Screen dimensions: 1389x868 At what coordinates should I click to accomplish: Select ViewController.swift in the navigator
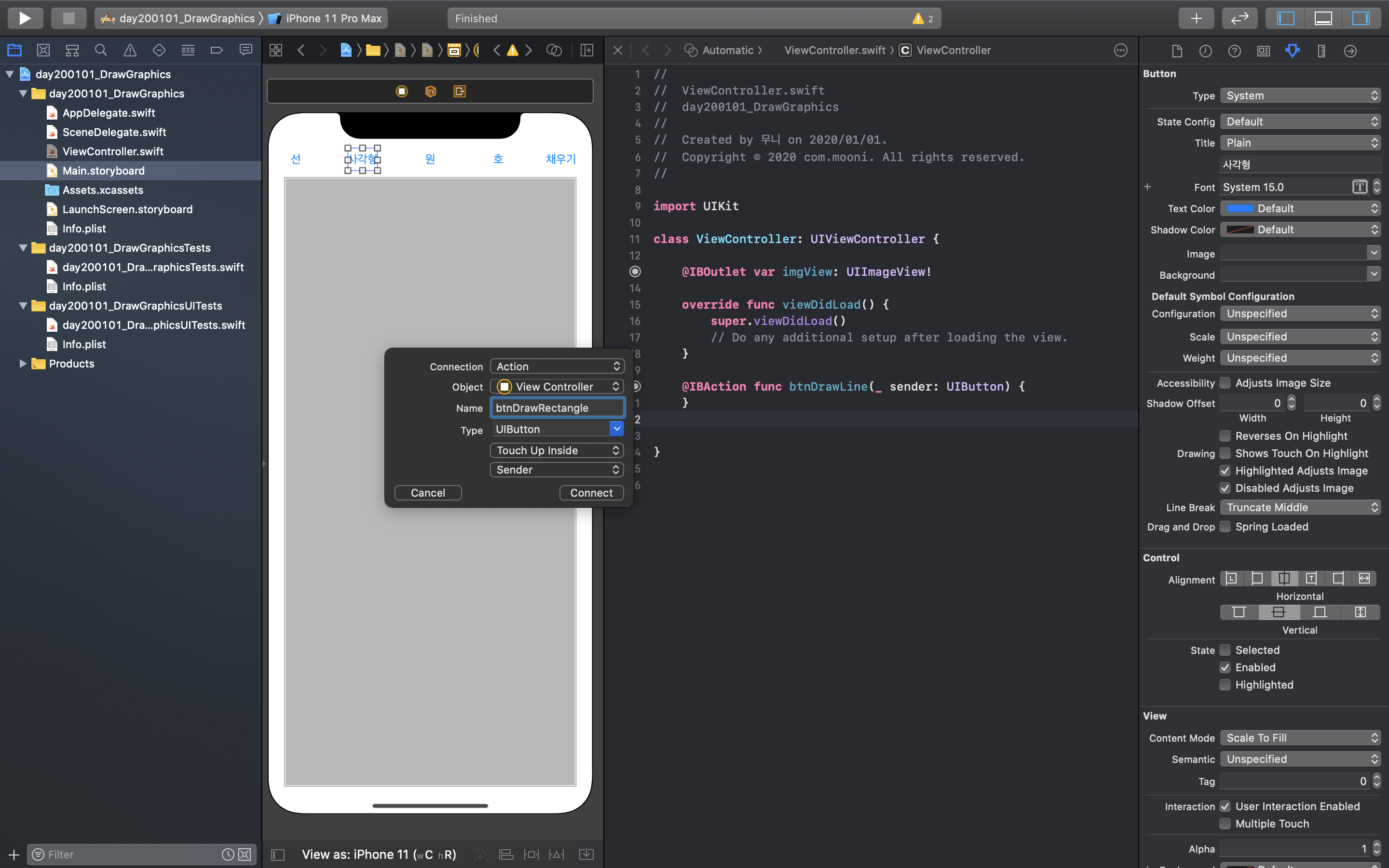click(x=112, y=151)
